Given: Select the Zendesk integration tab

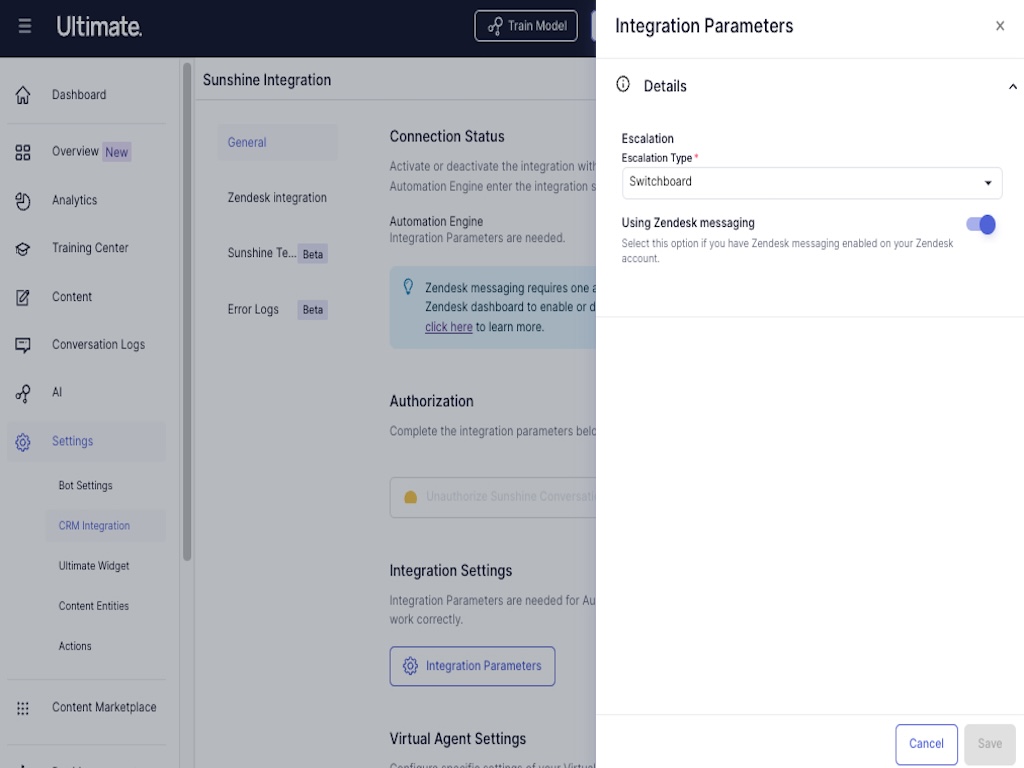Looking at the screenshot, I should (x=277, y=198).
